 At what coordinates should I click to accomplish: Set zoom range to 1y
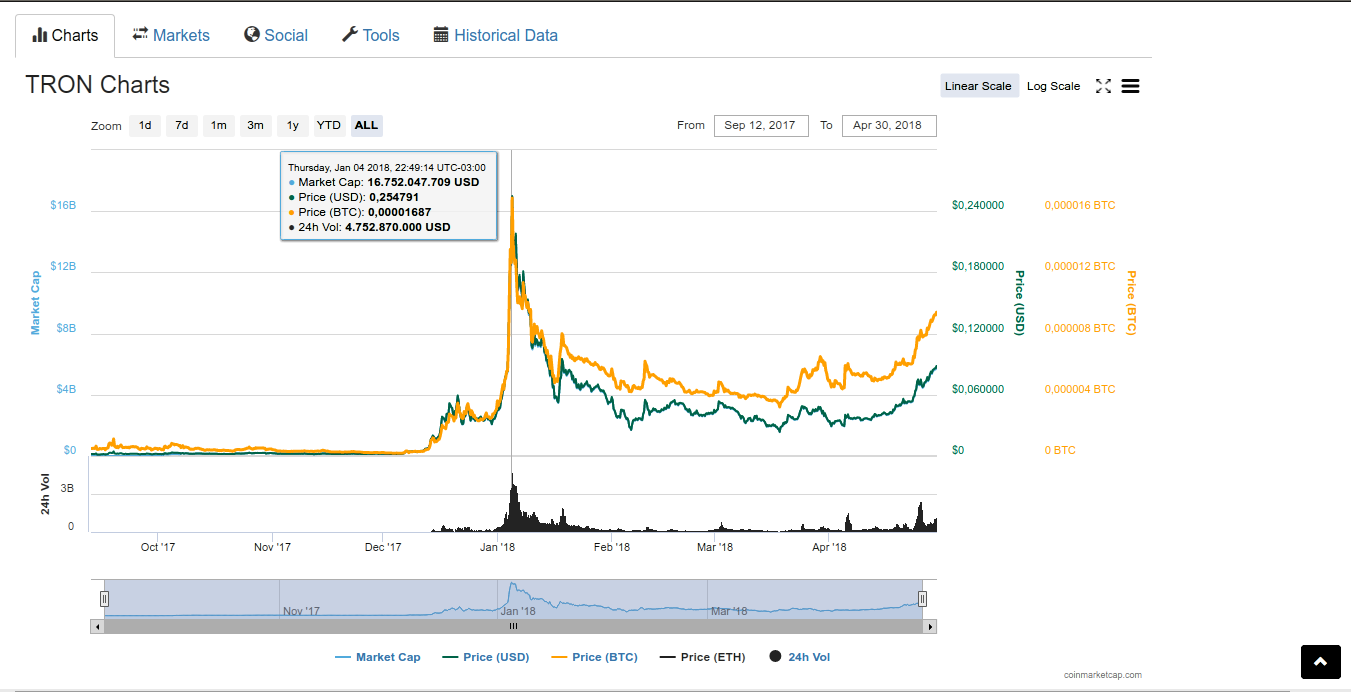click(292, 125)
